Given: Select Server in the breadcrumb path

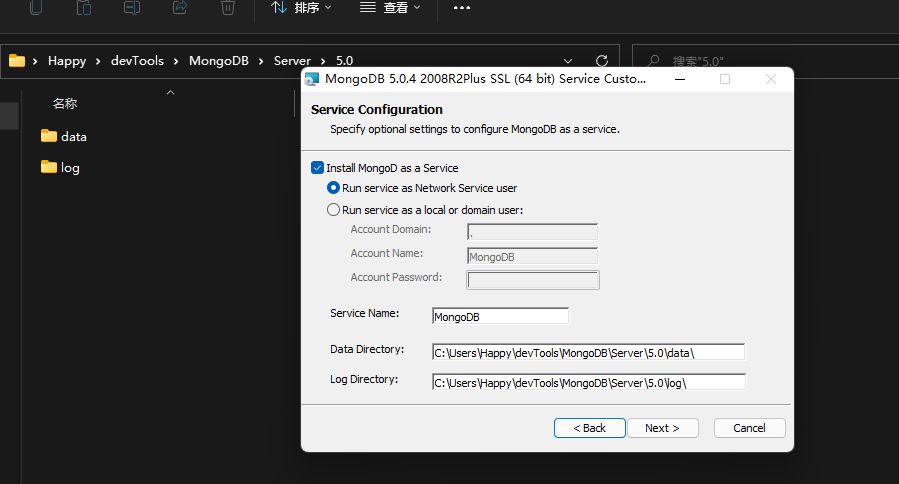Looking at the screenshot, I should tap(292, 61).
